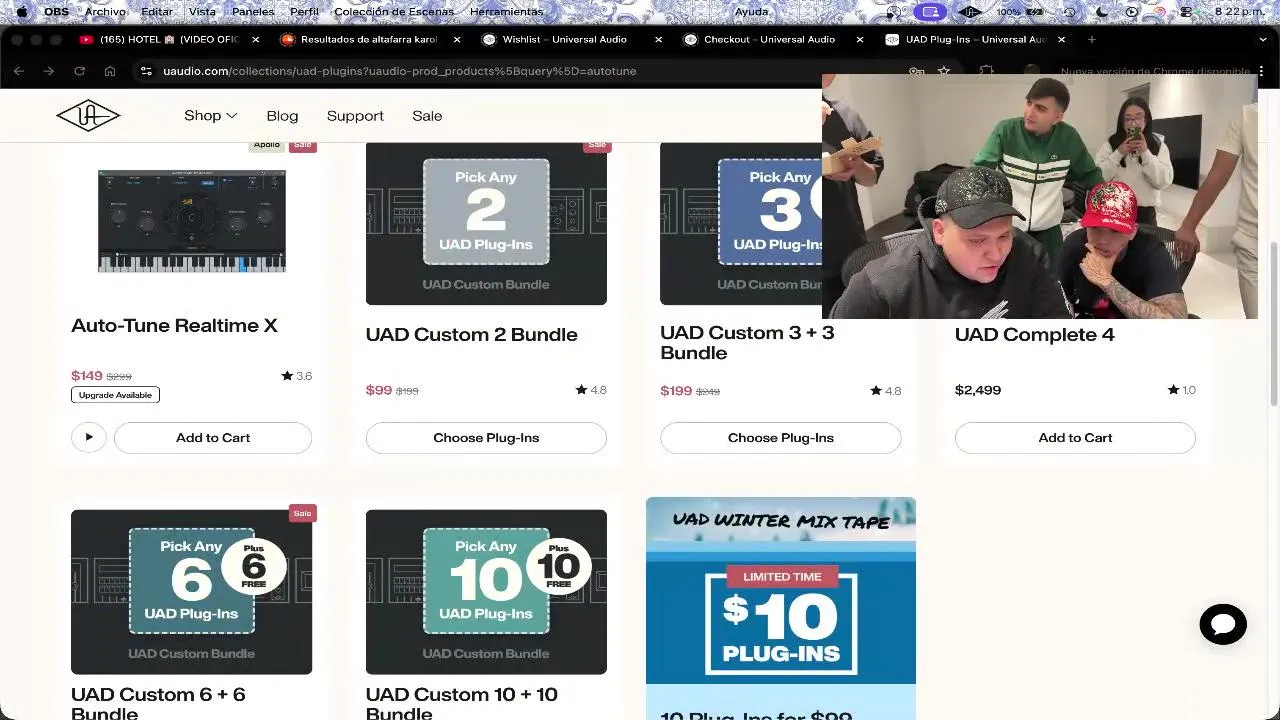Open new browser tab
The width and height of the screenshot is (1280, 720).
(x=1092, y=39)
